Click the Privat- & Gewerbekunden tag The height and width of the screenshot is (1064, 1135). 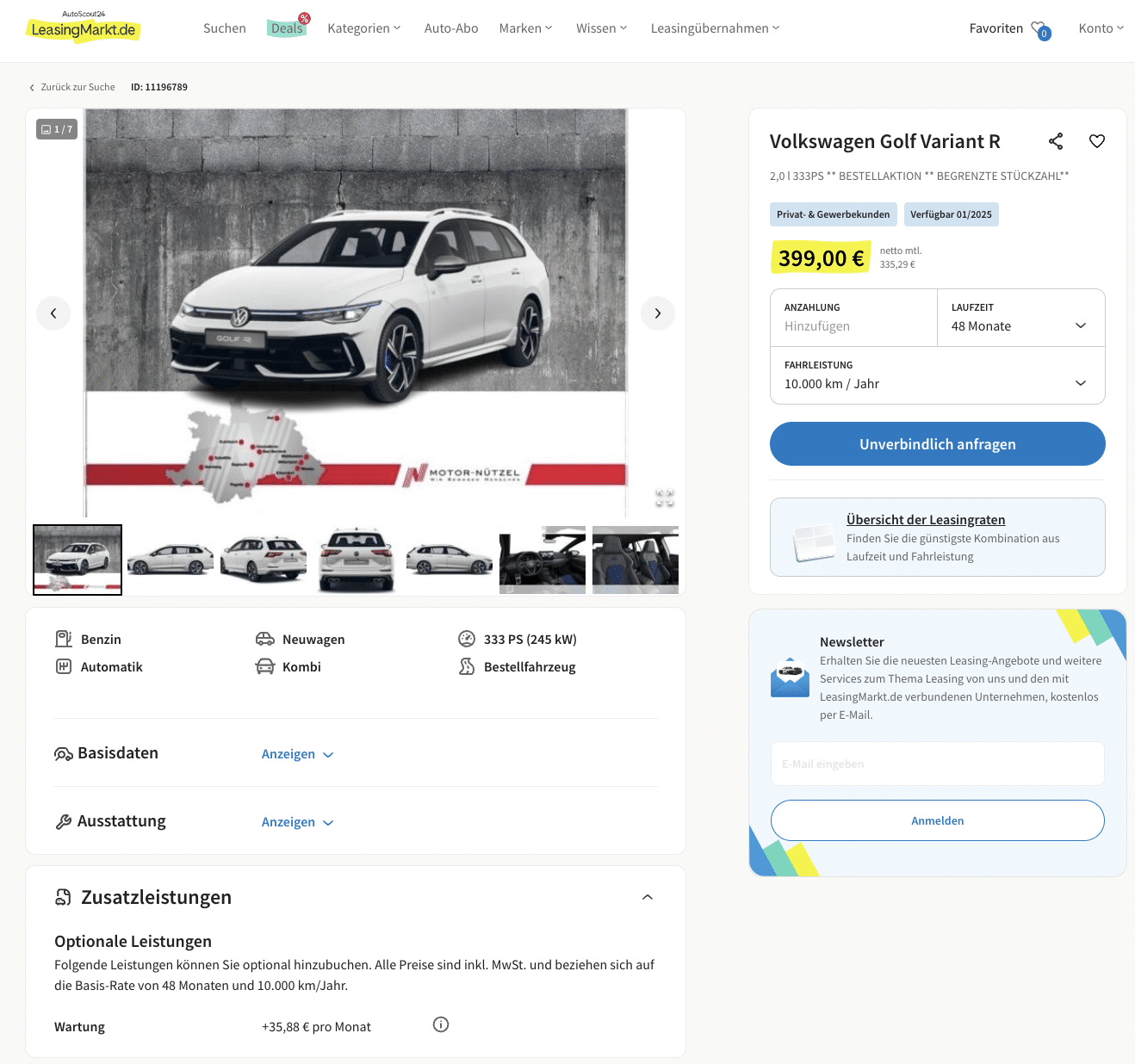tap(833, 214)
